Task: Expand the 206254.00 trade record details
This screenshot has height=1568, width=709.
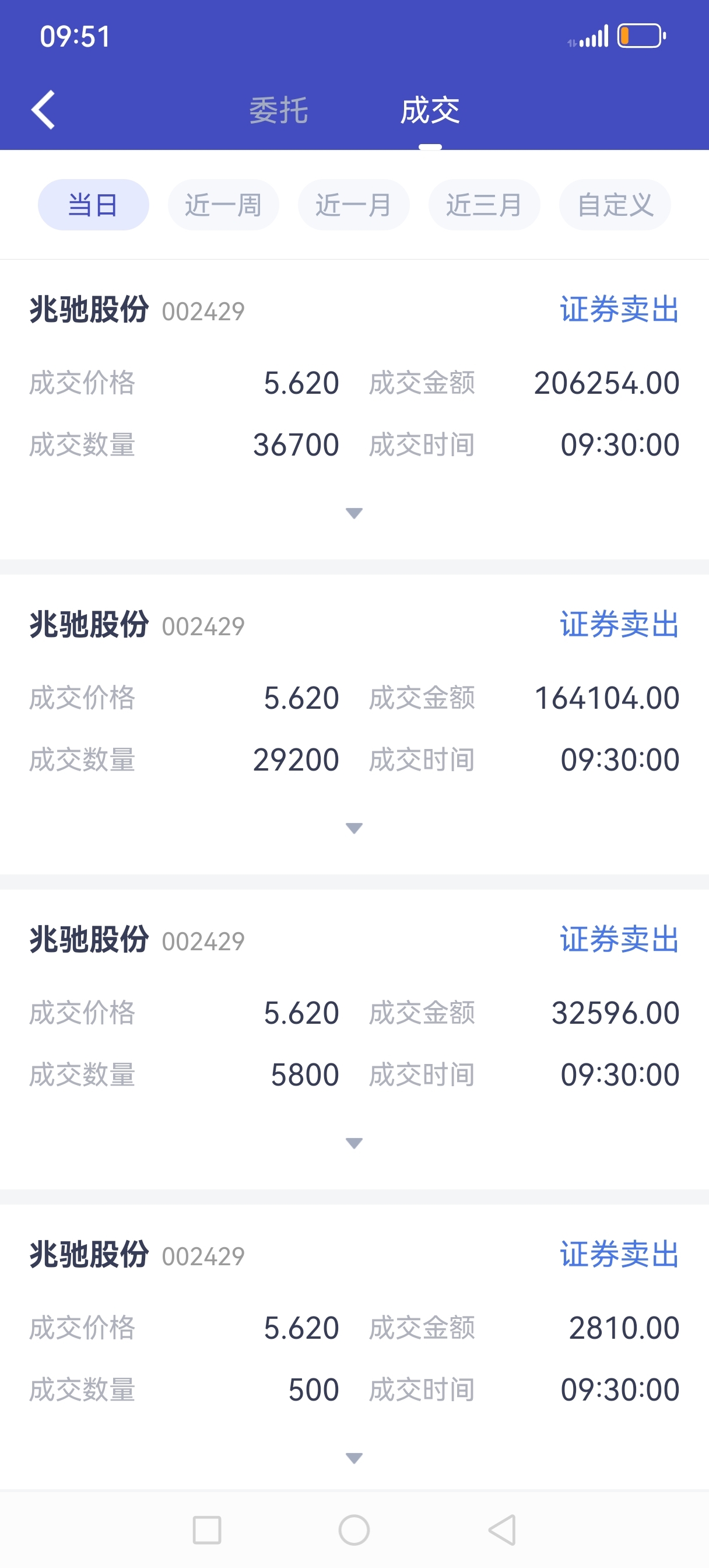Action: 354,513
